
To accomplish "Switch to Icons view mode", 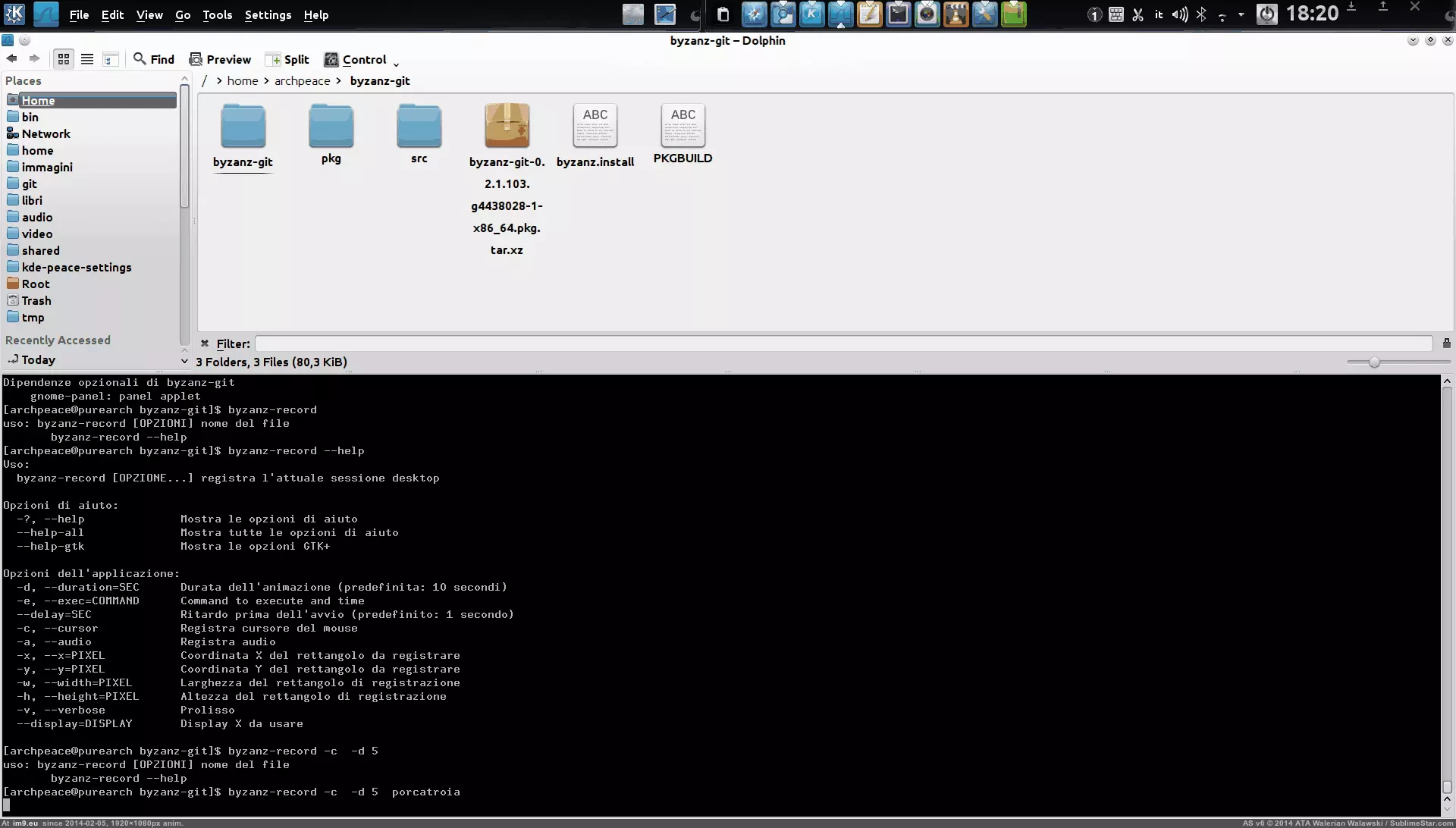I will click(64, 59).
